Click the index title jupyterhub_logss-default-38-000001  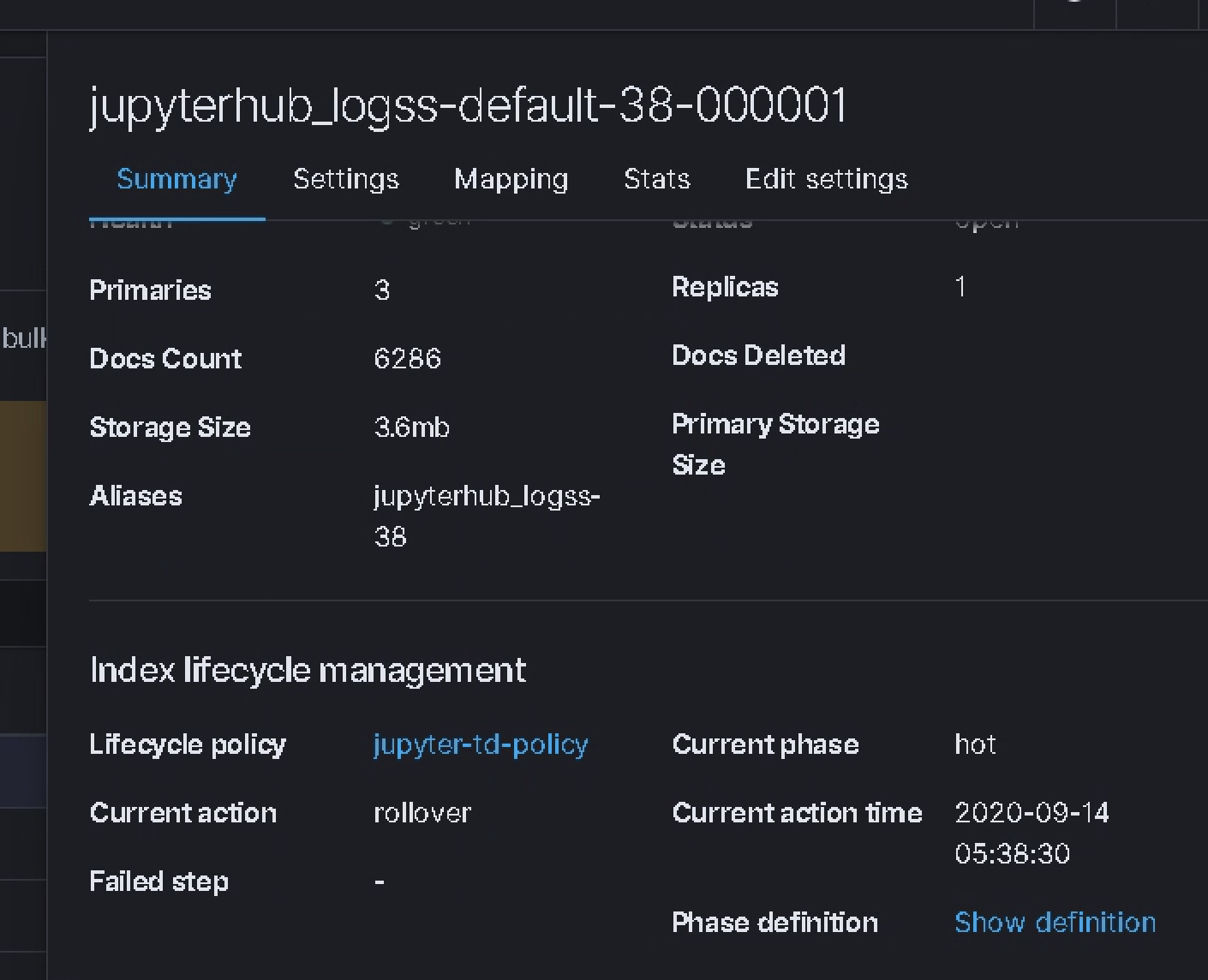tap(467, 104)
